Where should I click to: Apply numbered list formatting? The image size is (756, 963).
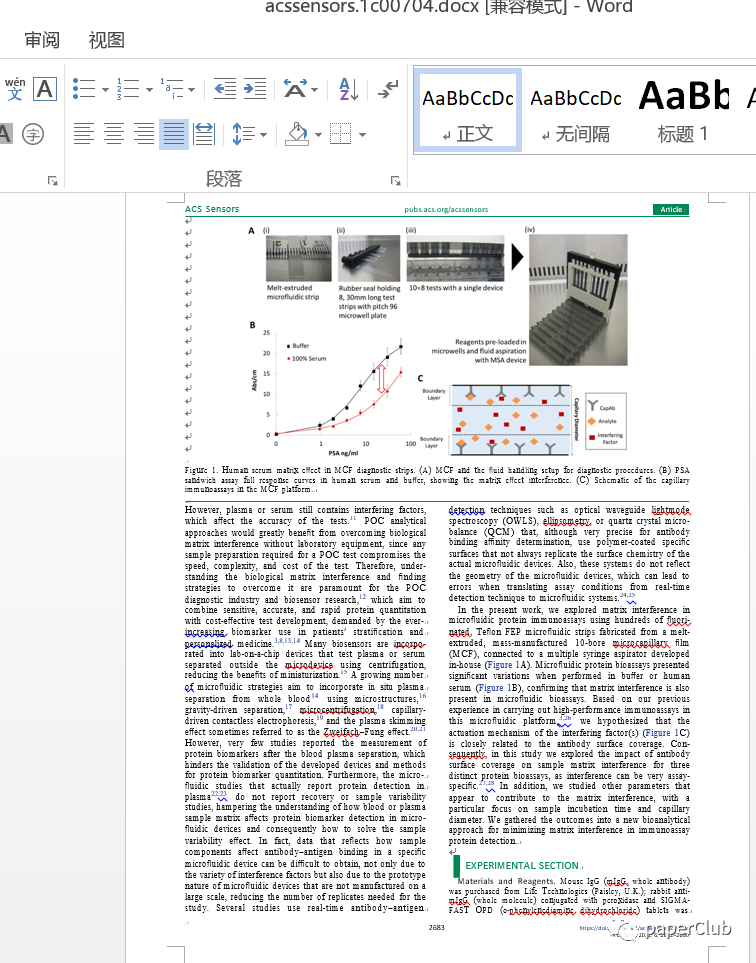coord(128,88)
